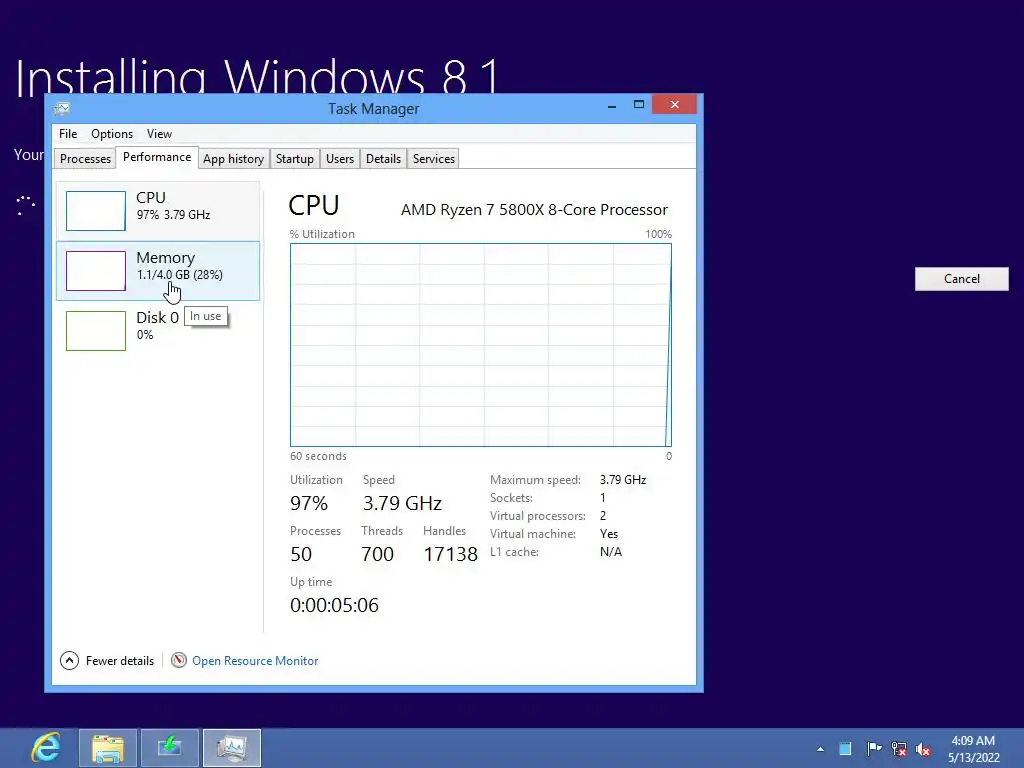Click the Windows setup installer taskbar icon

170,748
